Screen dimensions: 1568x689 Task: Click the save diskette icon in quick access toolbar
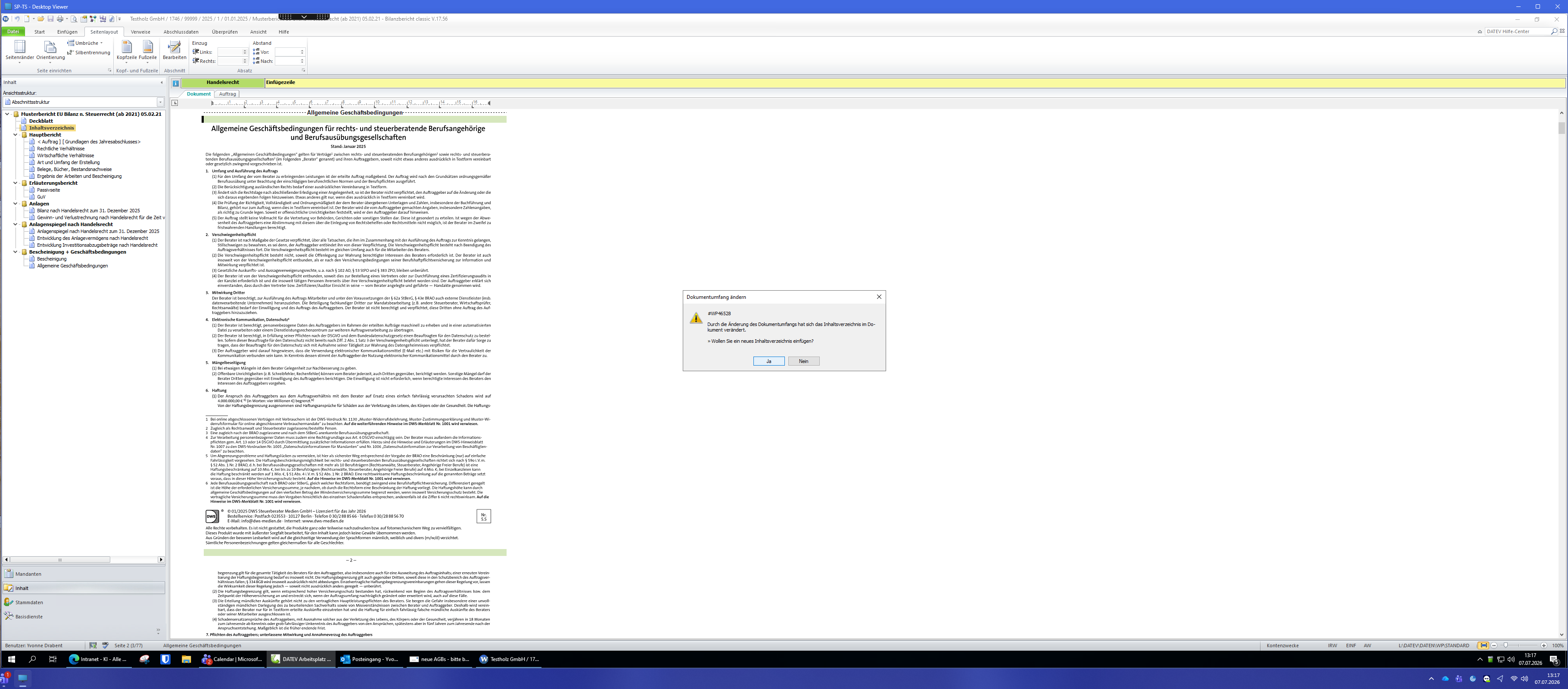[50, 19]
